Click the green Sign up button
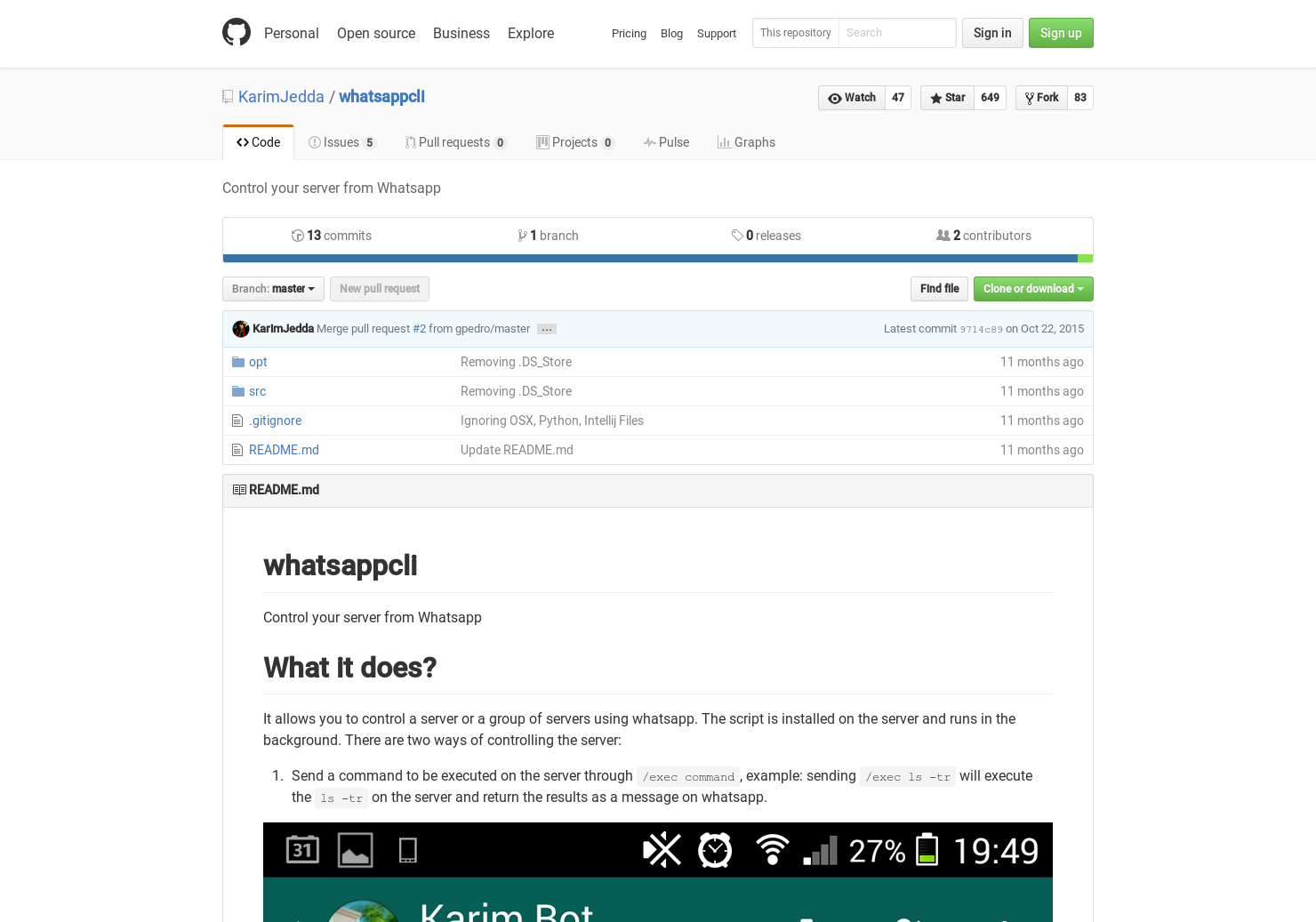 [1061, 33]
